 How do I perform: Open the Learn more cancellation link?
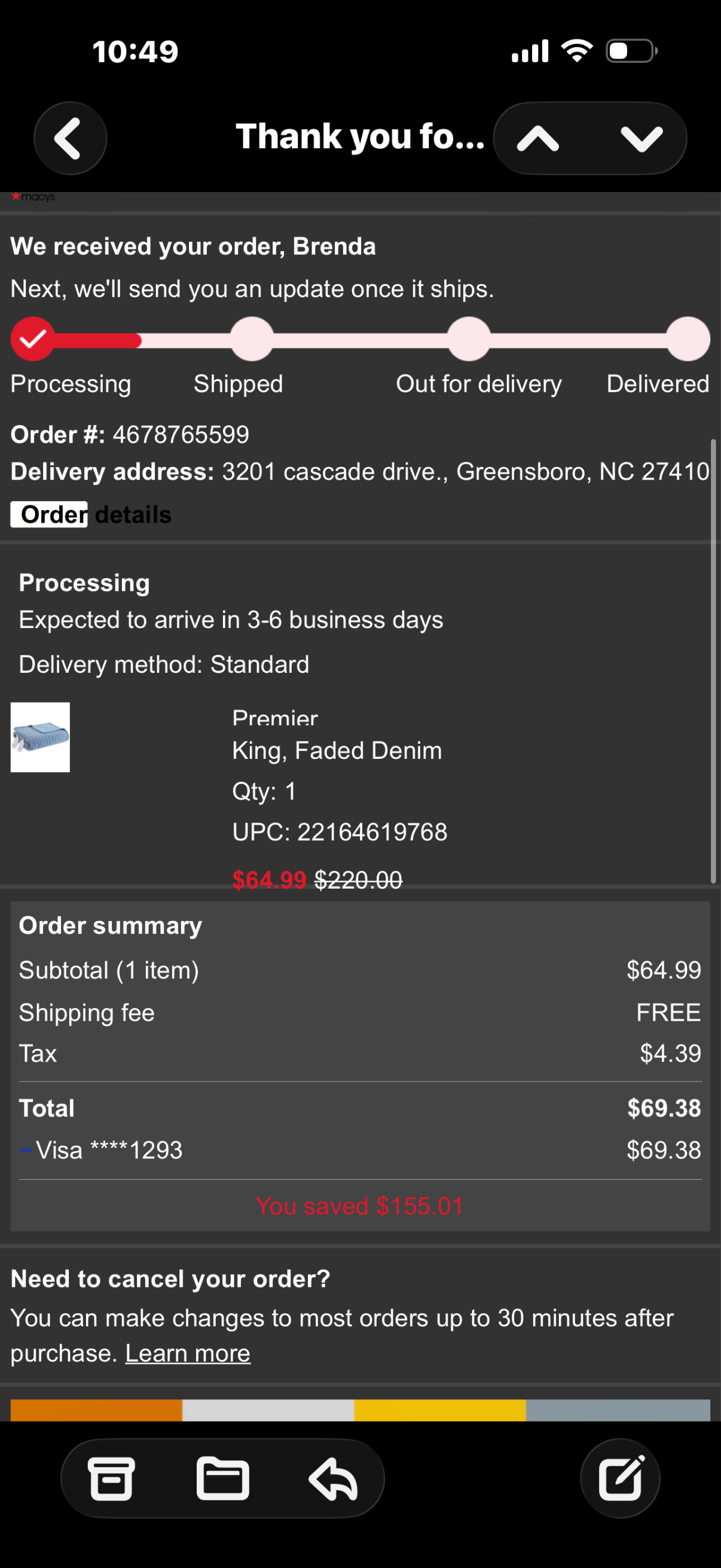pos(188,1353)
